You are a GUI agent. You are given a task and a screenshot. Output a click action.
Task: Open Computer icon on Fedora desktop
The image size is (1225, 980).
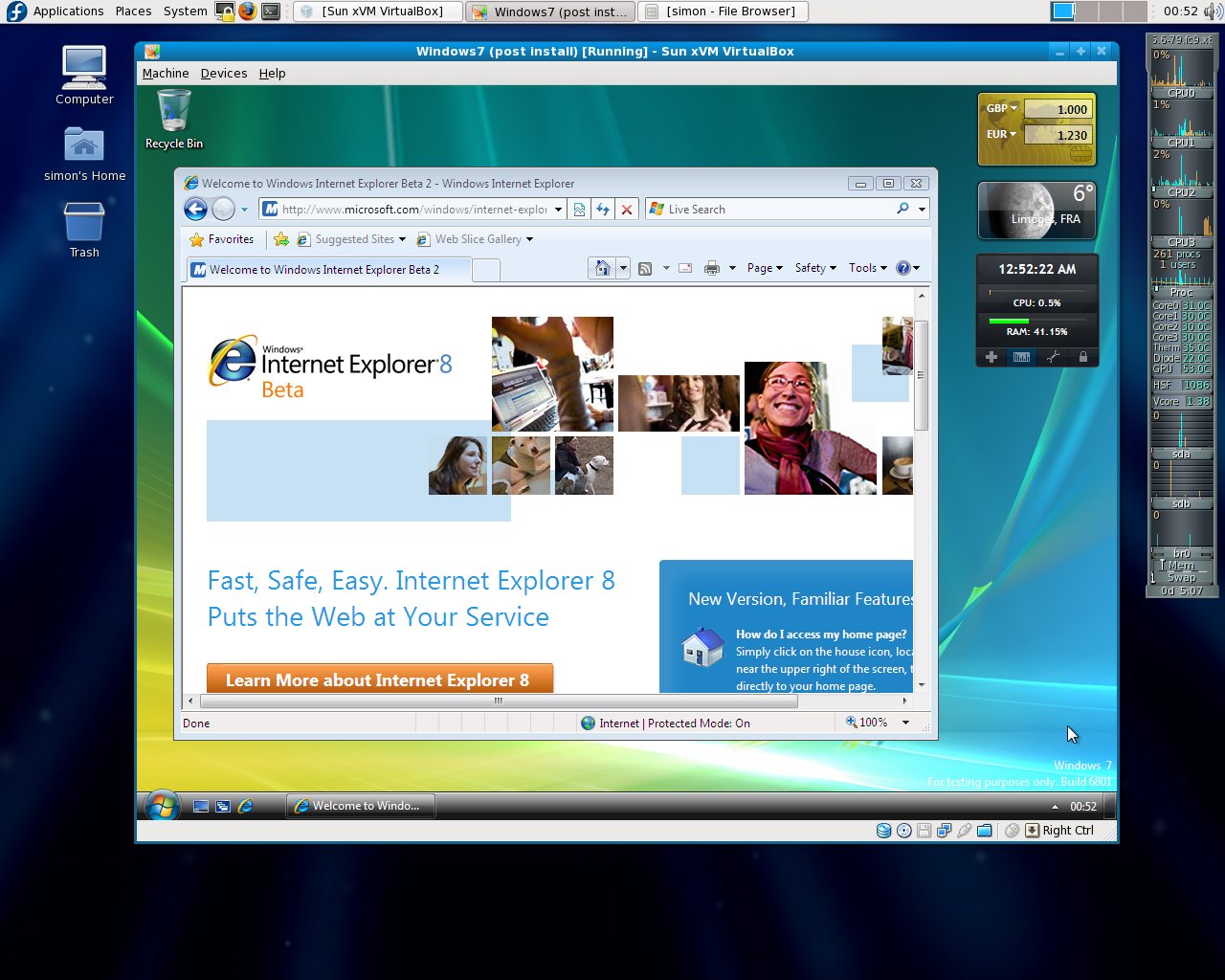(x=84, y=75)
